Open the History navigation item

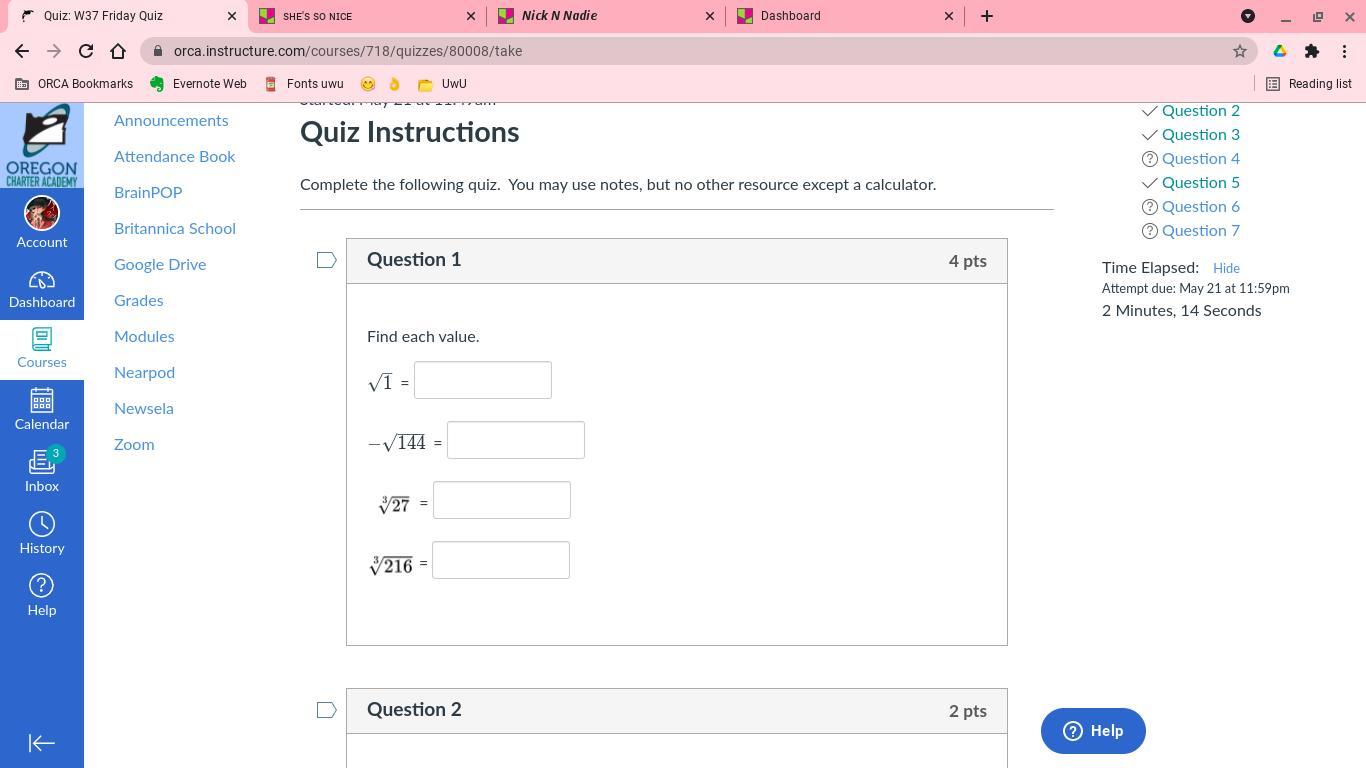tap(42, 533)
